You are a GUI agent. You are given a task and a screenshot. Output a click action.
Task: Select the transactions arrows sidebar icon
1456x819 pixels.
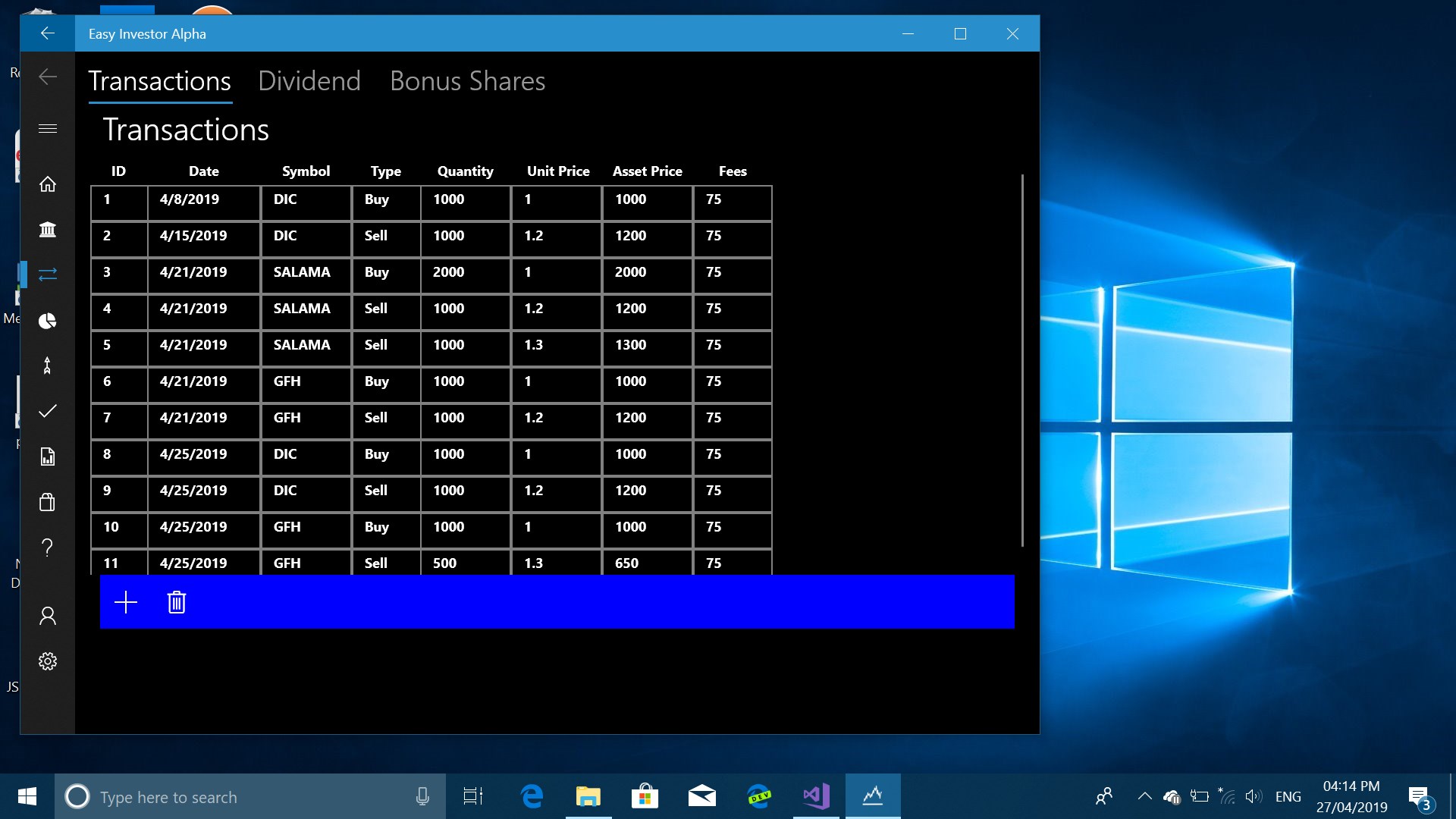tap(48, 275)
